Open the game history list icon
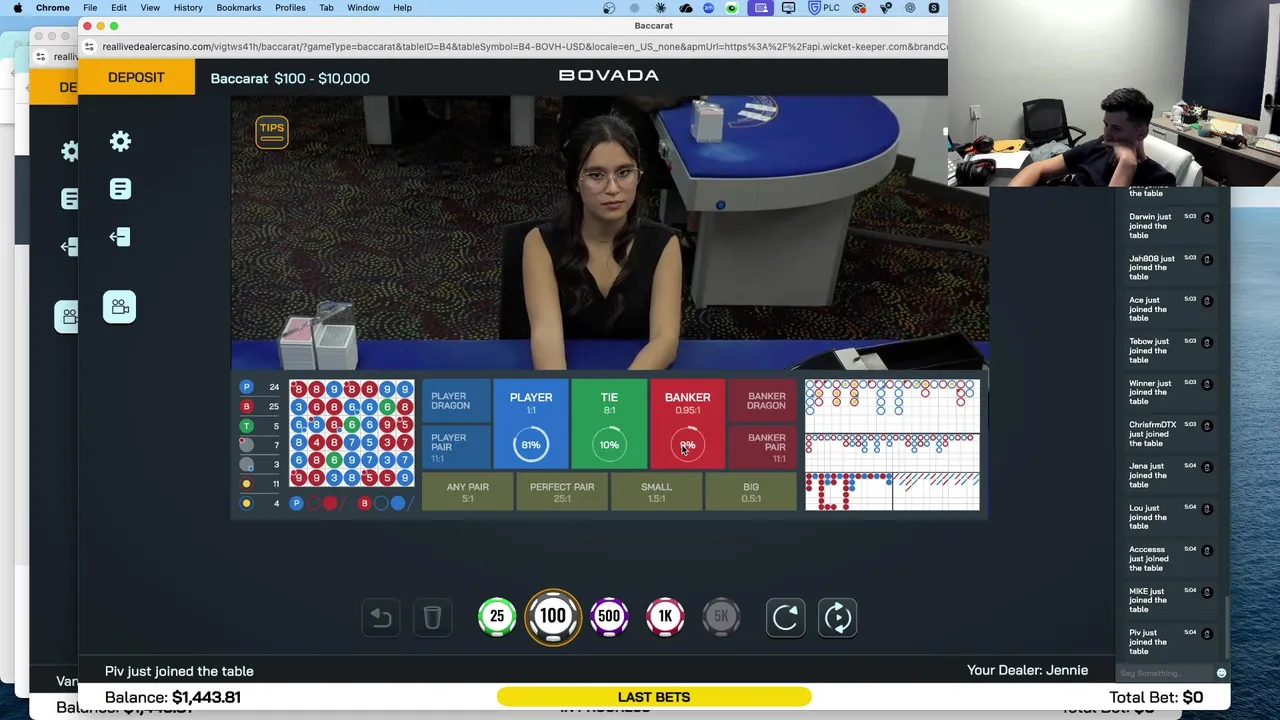 coord(120,189)
